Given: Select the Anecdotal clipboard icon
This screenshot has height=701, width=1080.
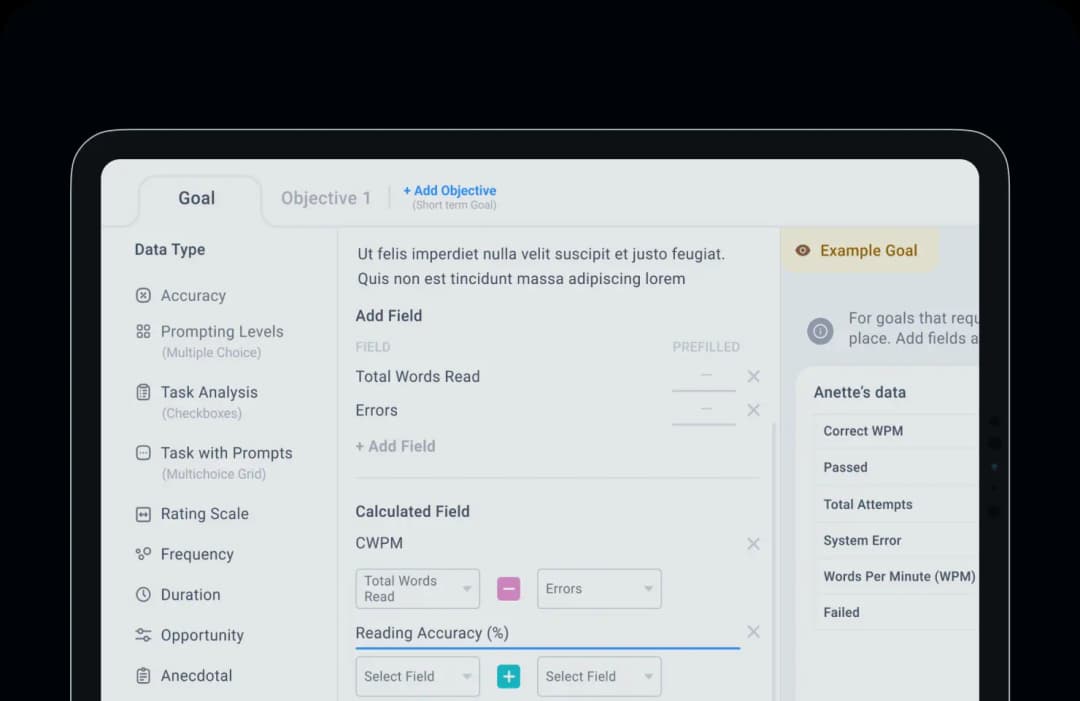Looking at the screenshot, I should coord(143,676).
